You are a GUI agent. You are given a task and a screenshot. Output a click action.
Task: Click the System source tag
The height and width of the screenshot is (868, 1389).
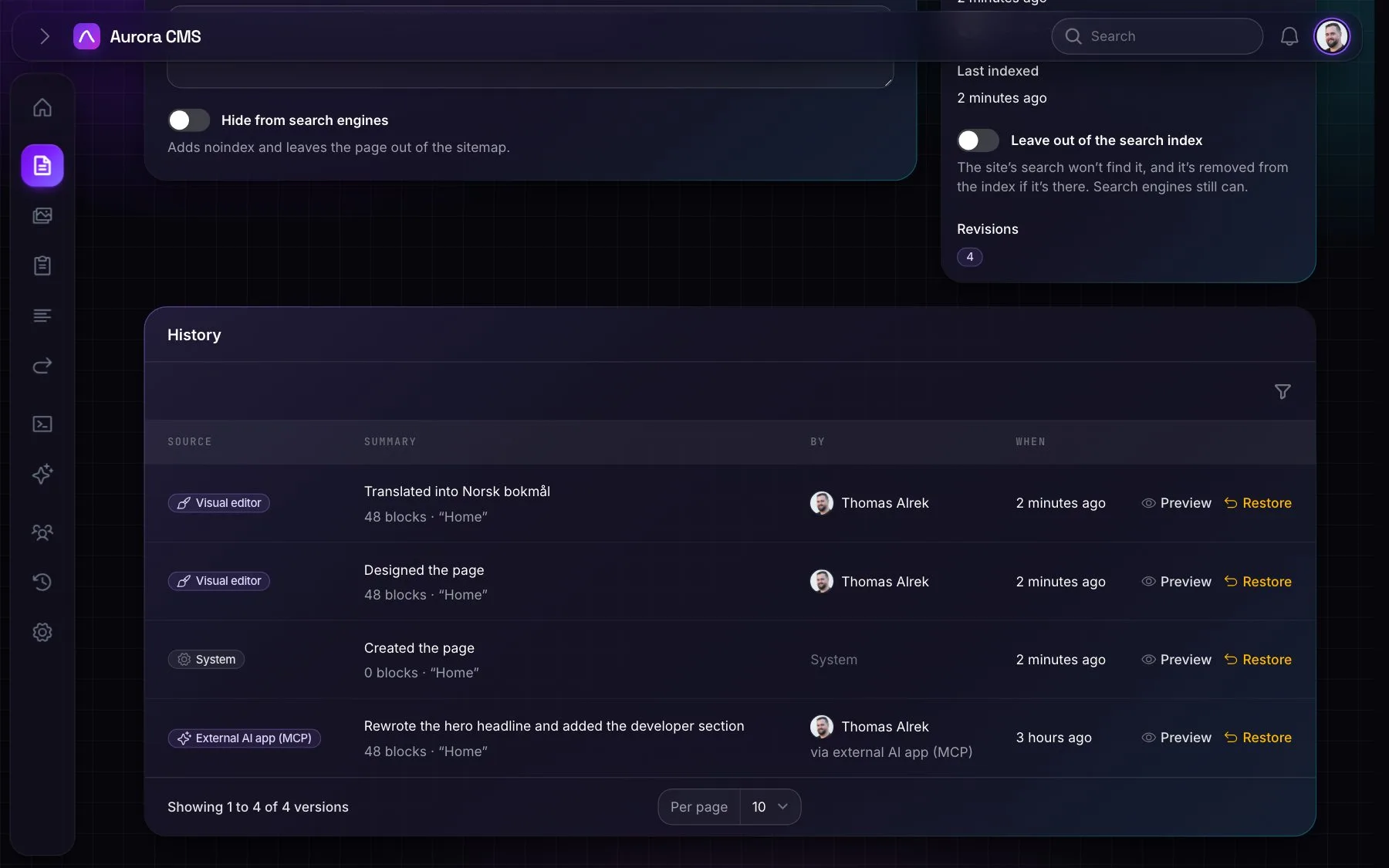click(x=206, y=660)
